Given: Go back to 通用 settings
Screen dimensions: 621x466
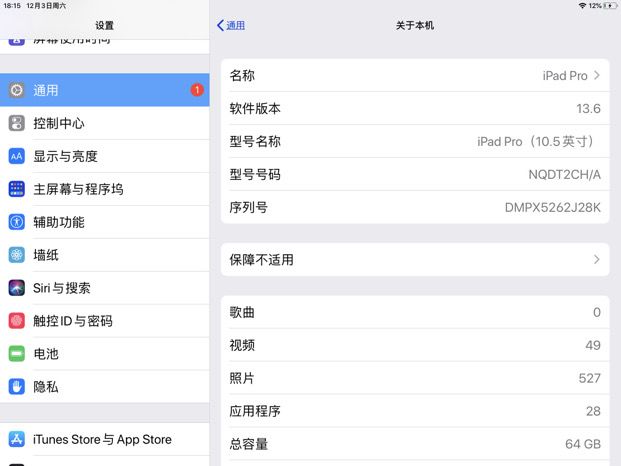Looking at the screenshot, I should click(231, 26).
